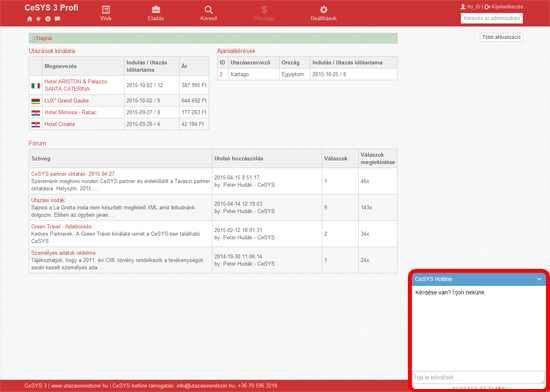Image resolution: width=550 pixels, height=392 pixels.
Task: Open the Hotel Mimosa - Rabac offer
Action: (70, 113)
